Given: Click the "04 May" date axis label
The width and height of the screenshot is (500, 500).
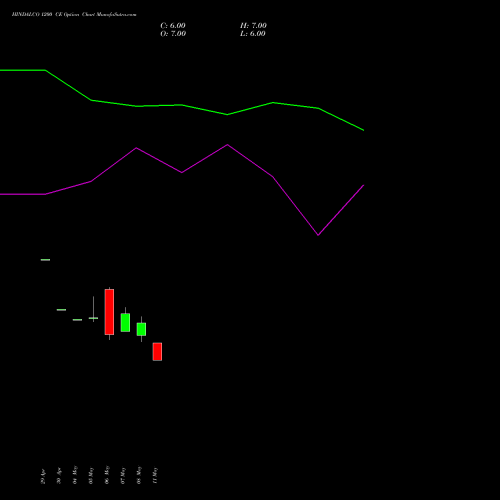Looking at the screenshot, I should 75,475.
